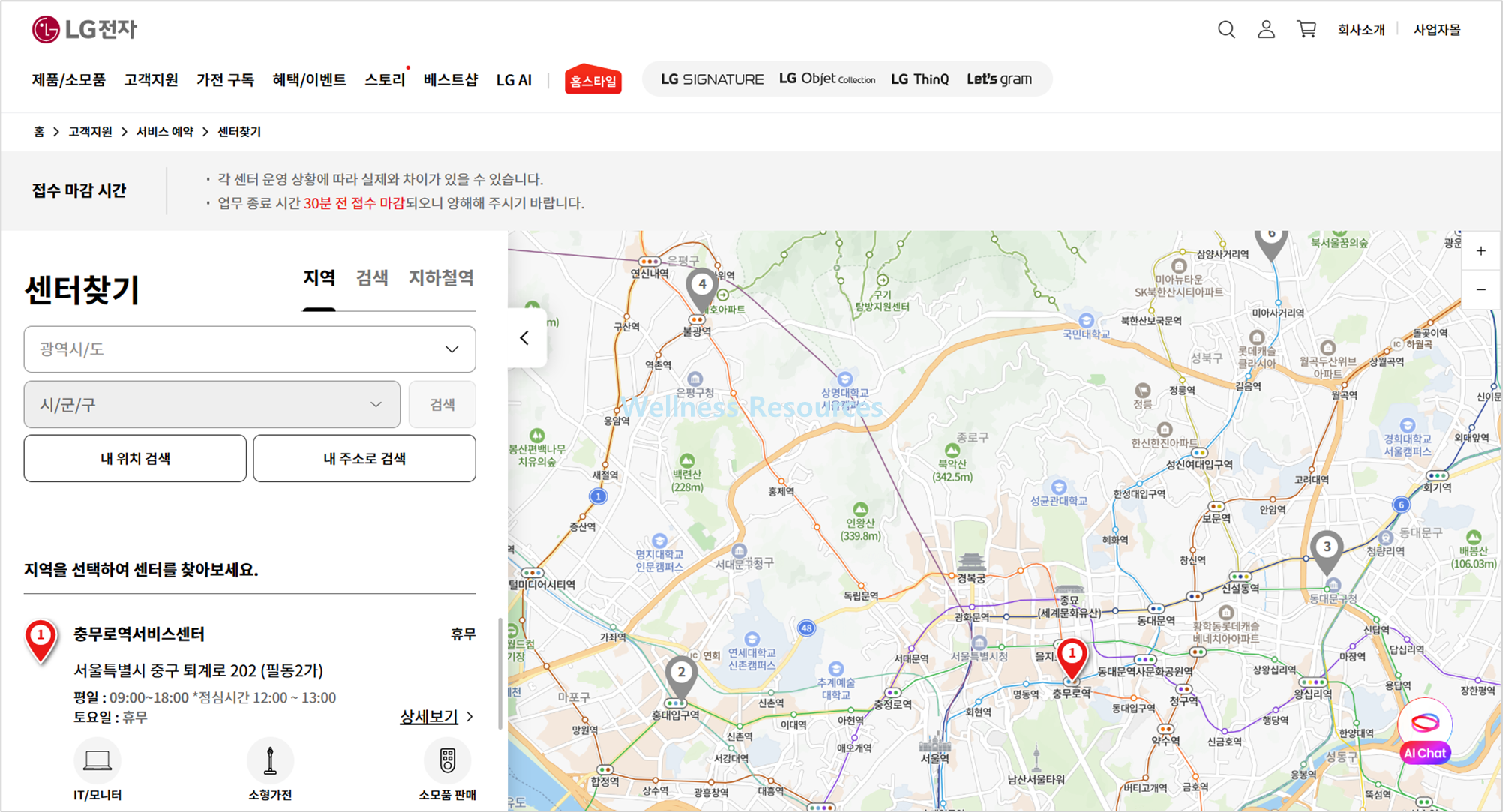Select the 지역 tab
Viewport: 1503px width, 812px height.
point(319,278)
